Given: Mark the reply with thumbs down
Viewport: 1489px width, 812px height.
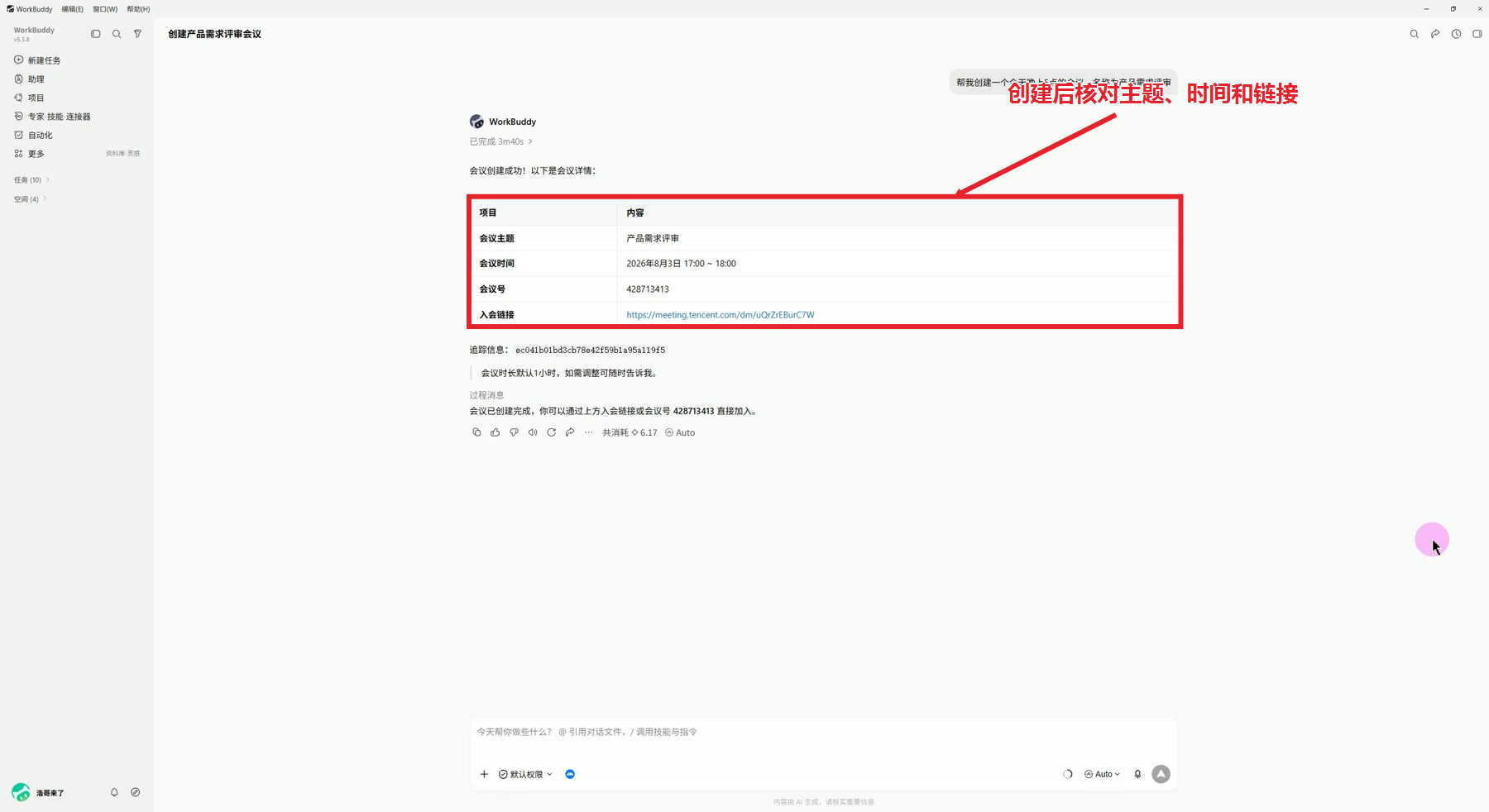Looking at the screenshot, I should (x=514, y=432).
